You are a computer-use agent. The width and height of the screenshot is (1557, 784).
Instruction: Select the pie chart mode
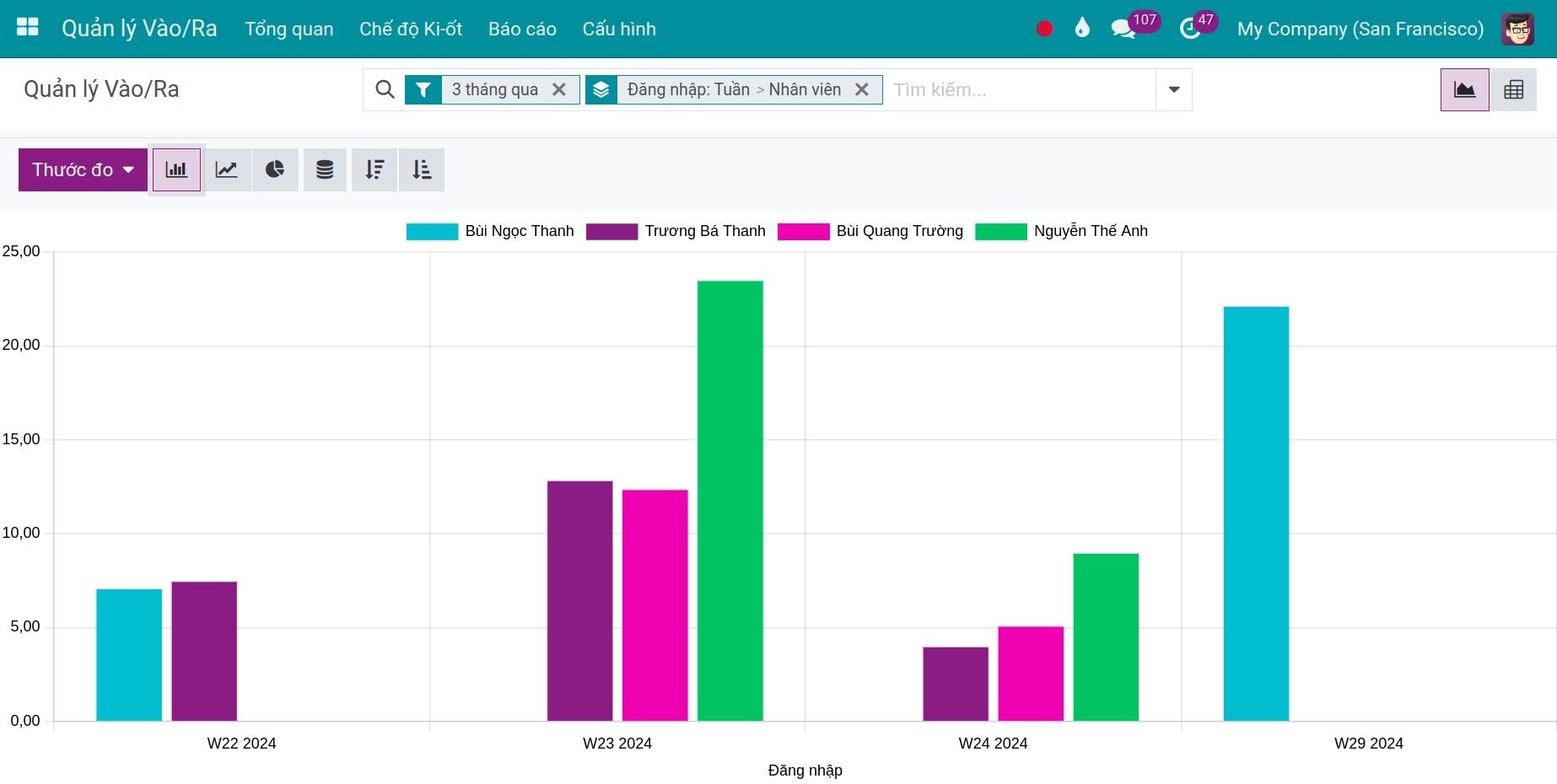pyautogui.click(x=275, y=169)
